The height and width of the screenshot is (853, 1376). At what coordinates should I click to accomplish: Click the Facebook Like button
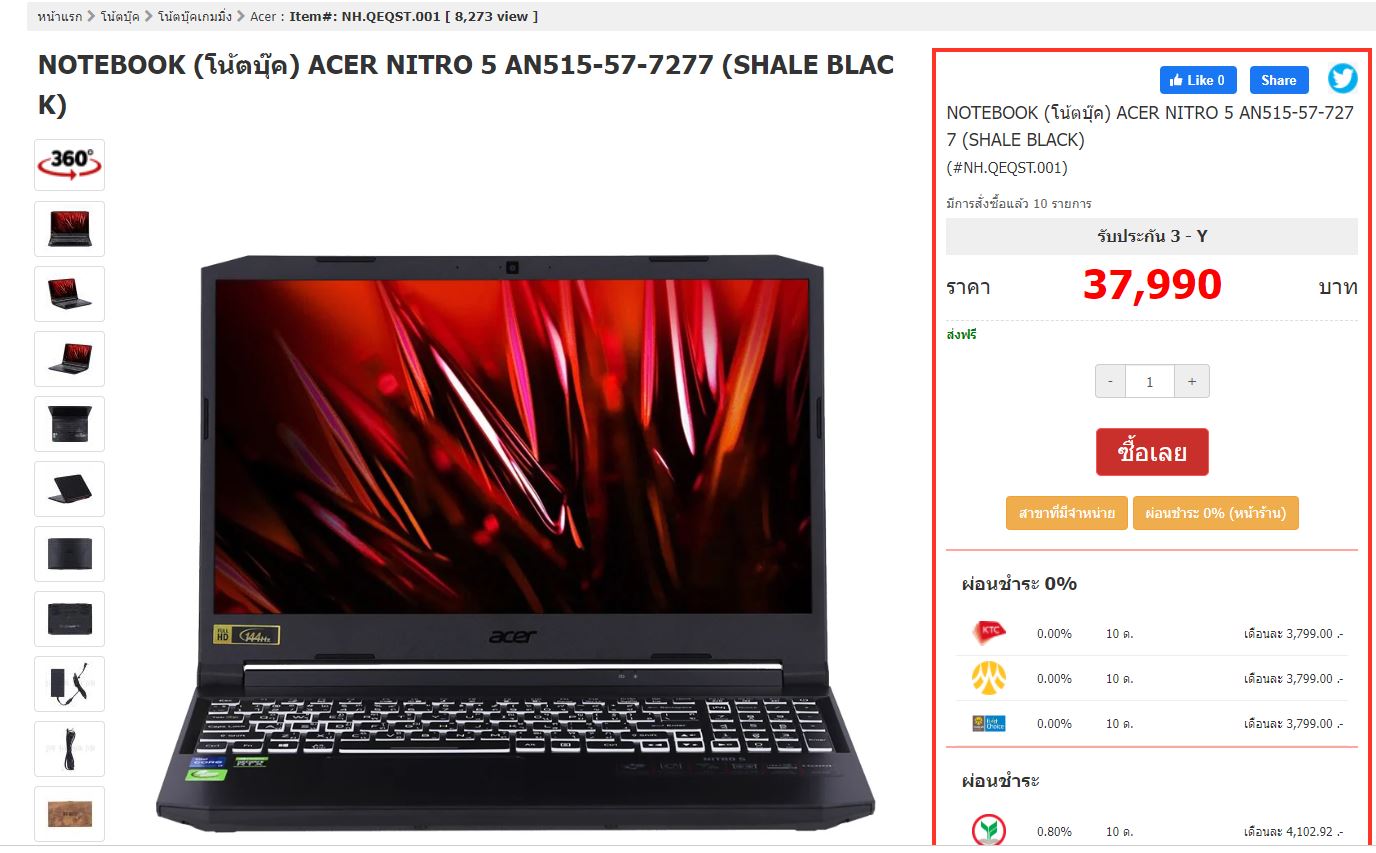click(x=1198, y=80)
